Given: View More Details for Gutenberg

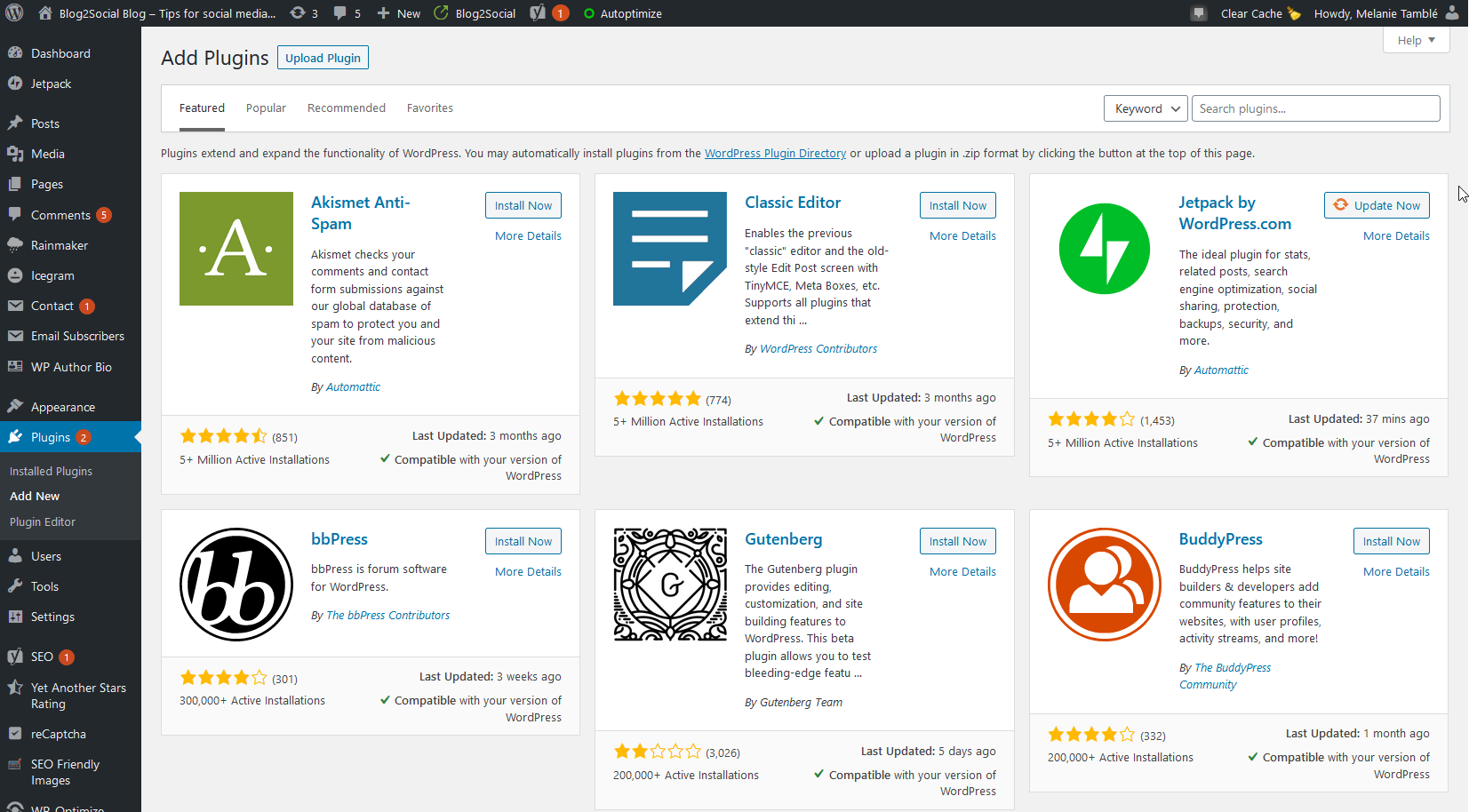Looking at the screenshot, I should pos(962,571).
